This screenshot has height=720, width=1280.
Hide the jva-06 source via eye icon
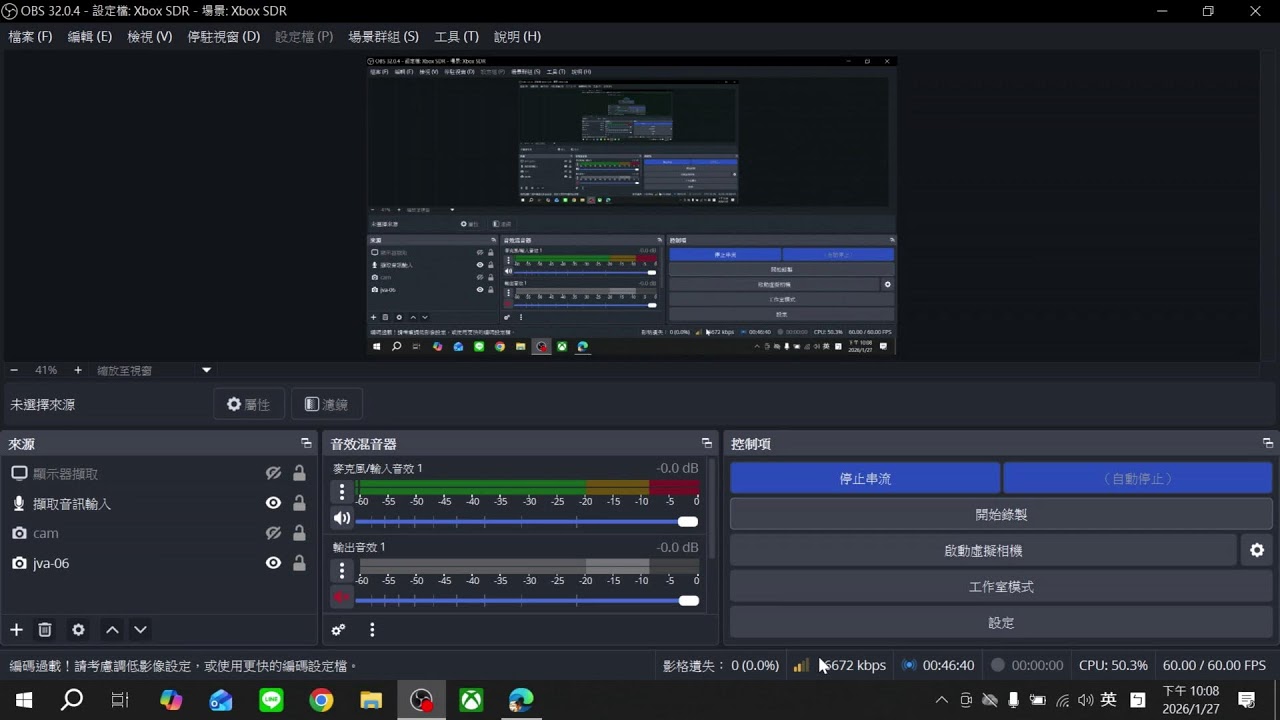tap(273, 564)
